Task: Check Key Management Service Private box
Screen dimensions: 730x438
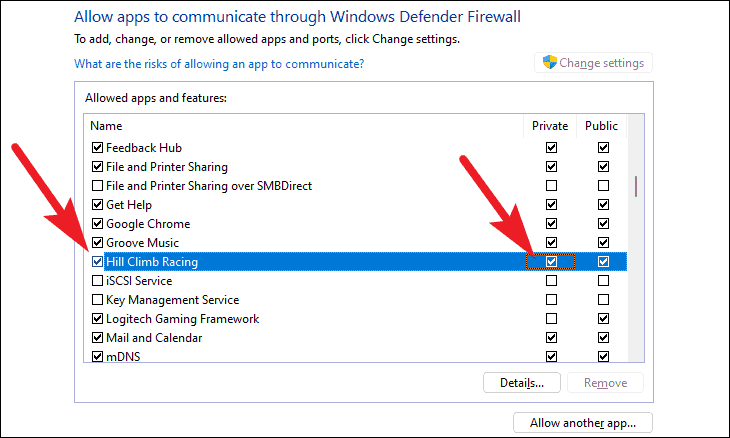Action: pyautogui.click(x=551, y=300)
